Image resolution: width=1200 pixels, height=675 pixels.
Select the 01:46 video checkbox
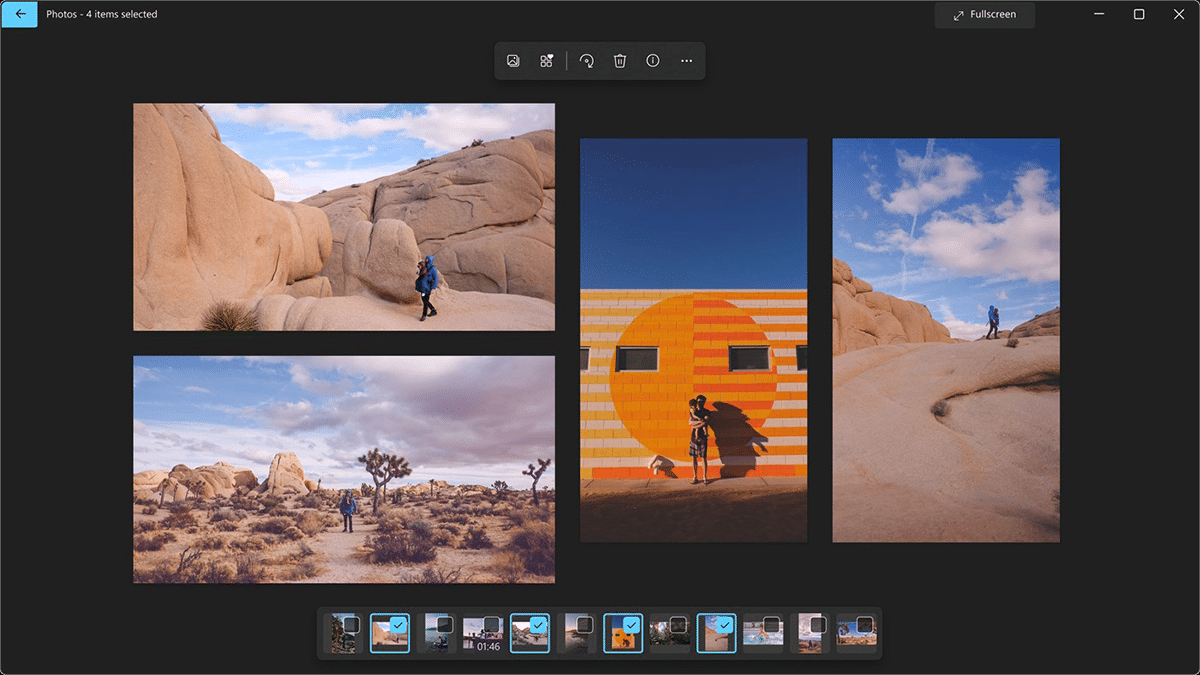(x=491, y=624)
